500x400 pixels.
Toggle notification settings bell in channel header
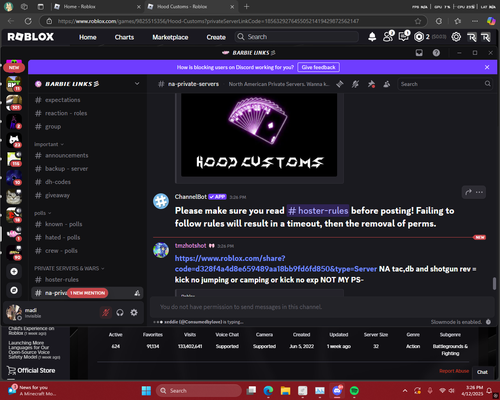click(355, 84)
